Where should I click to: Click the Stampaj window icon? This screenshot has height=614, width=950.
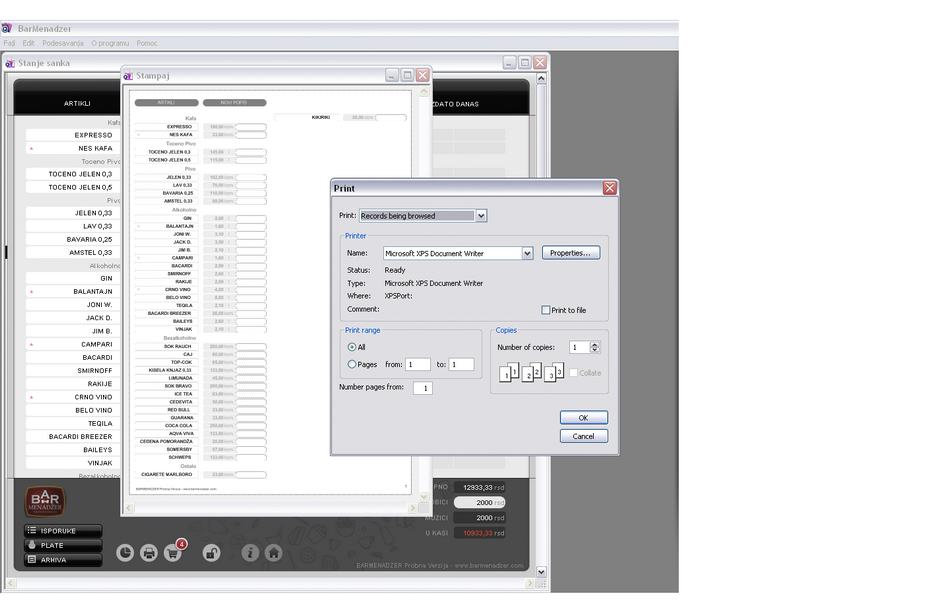(128, 76)
